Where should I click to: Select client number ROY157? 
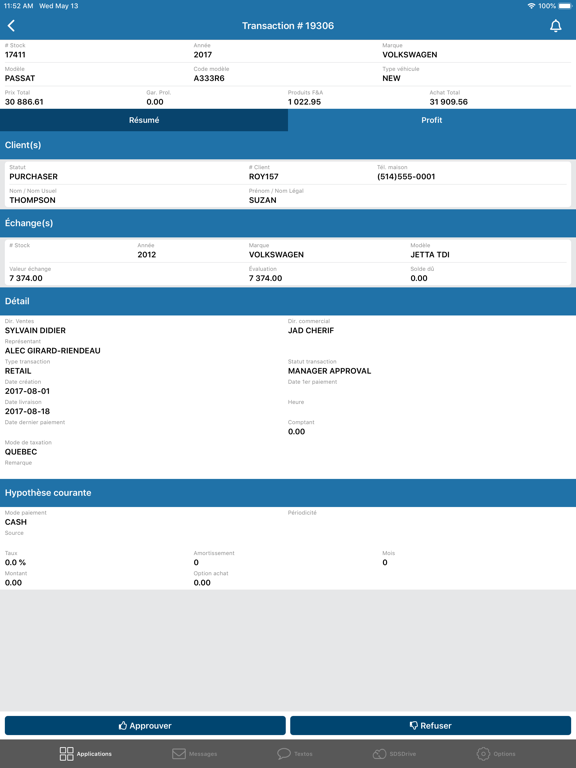coord(264,176)
